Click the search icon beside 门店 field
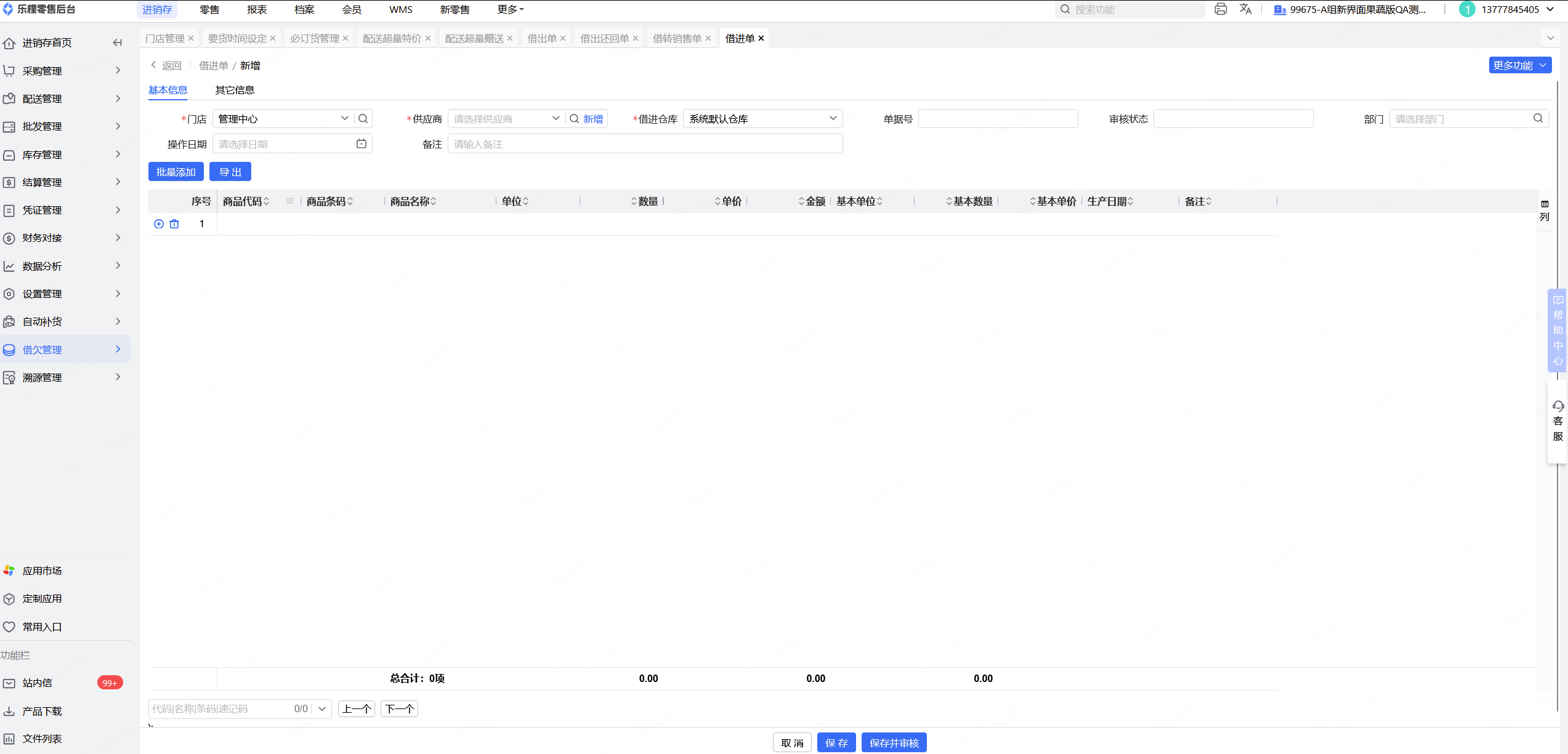The image size is (1568, 754). pyautogui.click(x=363, y=119)
